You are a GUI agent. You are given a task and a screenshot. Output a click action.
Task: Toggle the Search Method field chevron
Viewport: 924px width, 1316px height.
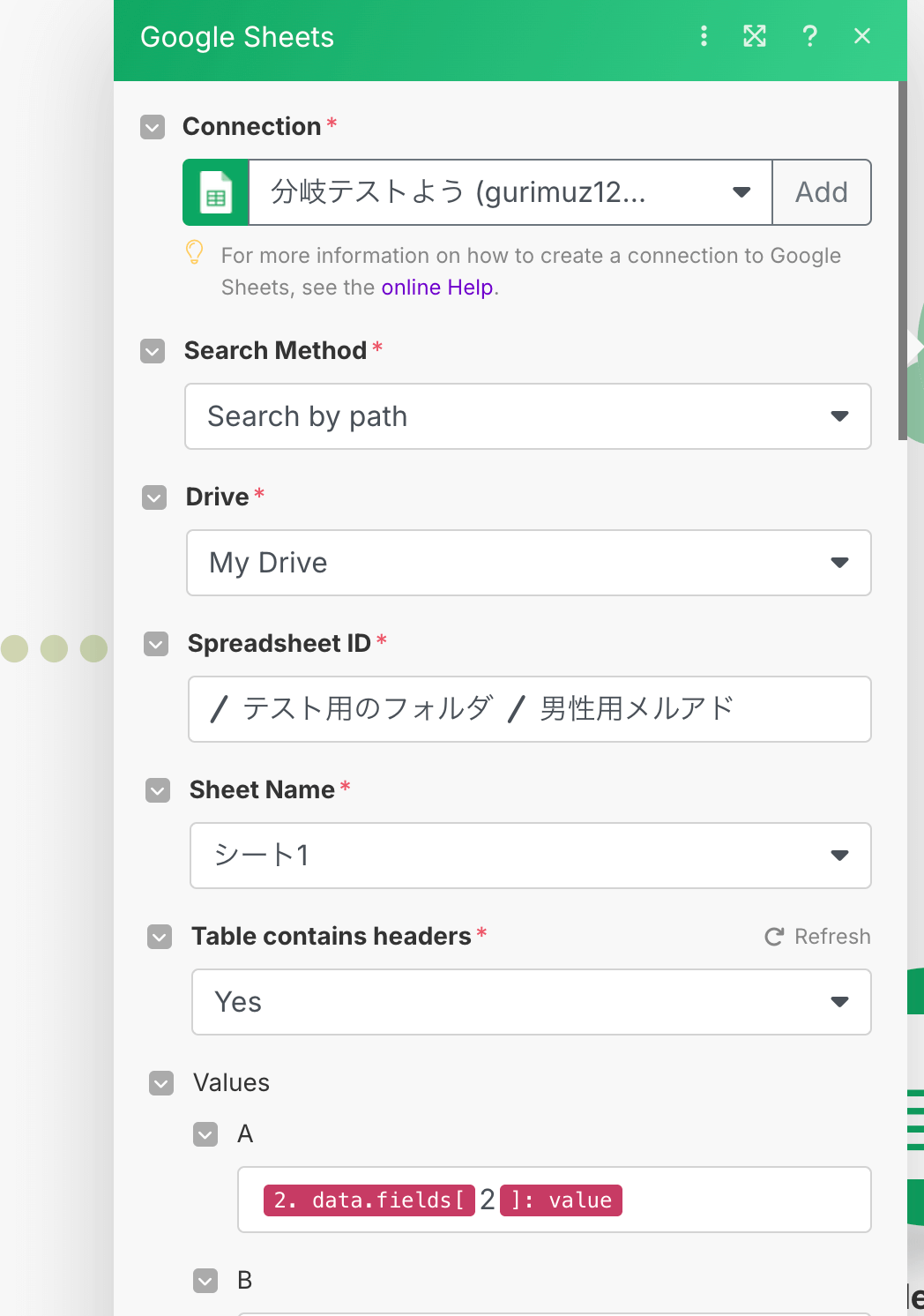pos(153,351)
